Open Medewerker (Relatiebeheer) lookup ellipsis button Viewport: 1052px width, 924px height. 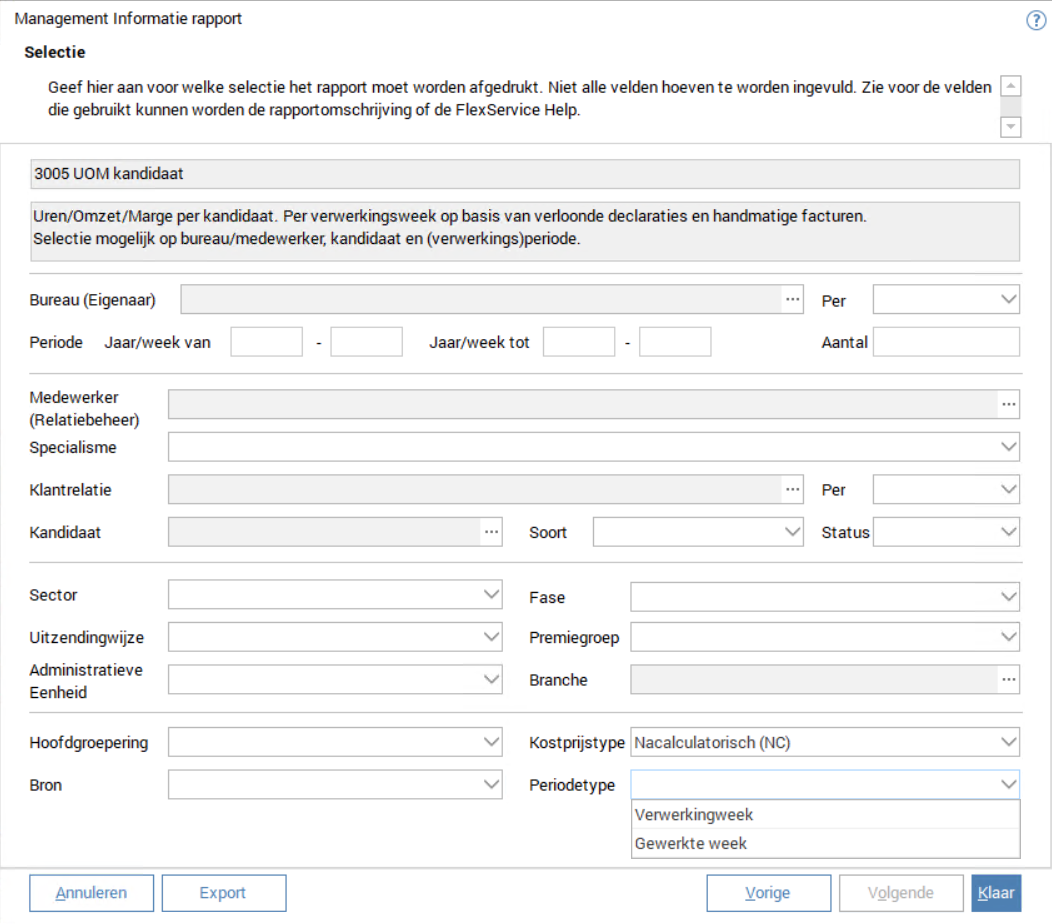click(1008, 403)
